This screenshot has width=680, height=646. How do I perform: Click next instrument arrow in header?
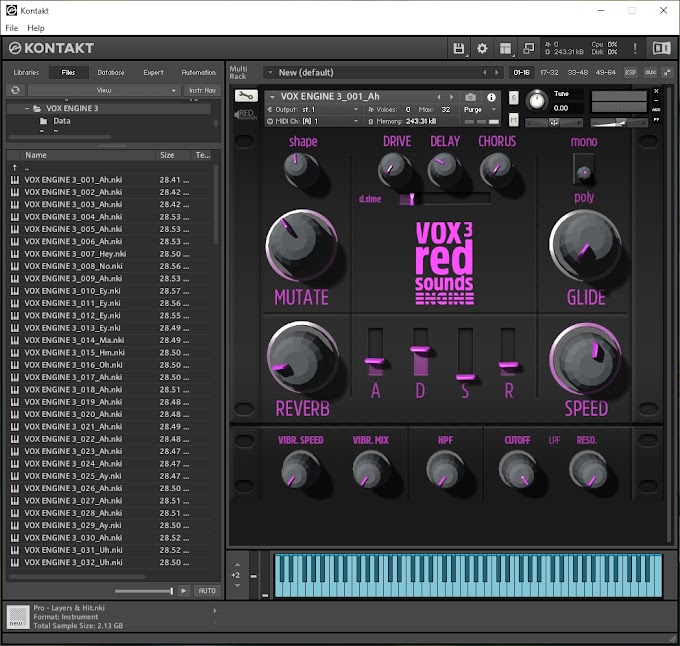(x=451, y=97)
